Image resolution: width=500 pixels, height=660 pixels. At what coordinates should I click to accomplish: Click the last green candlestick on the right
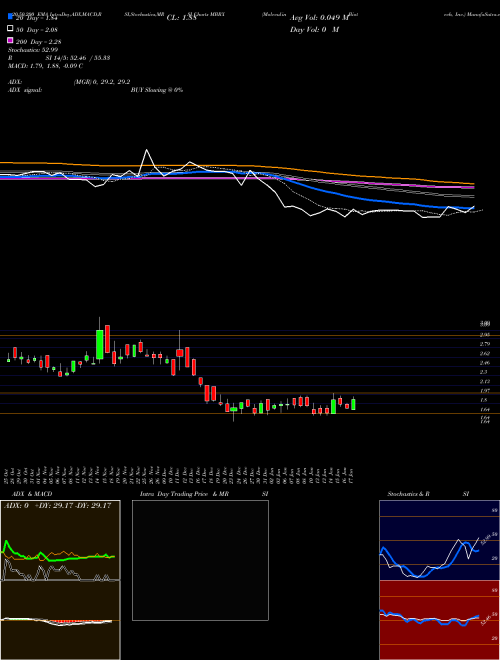[353, 404]
